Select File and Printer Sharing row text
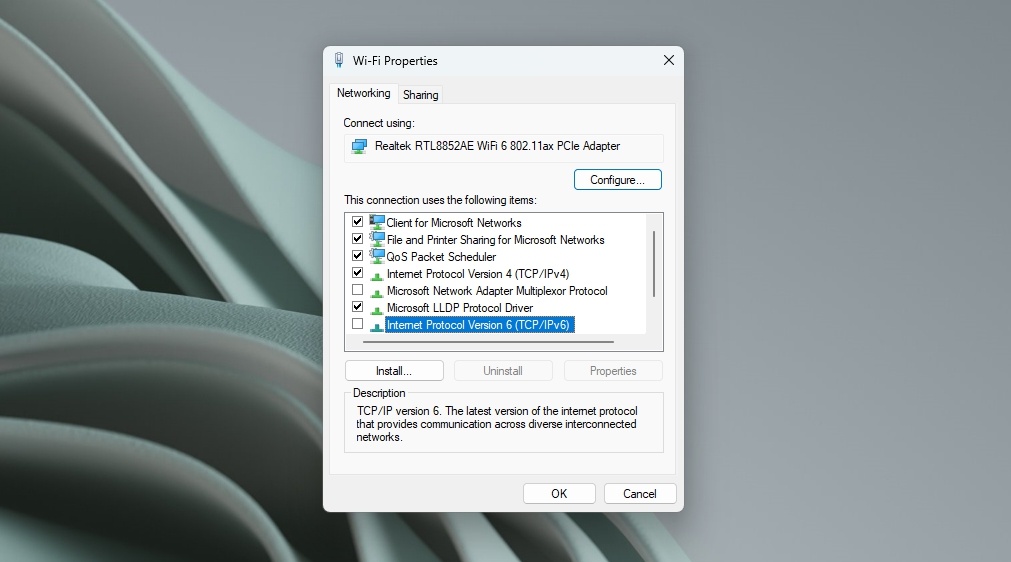 (495, 240)
